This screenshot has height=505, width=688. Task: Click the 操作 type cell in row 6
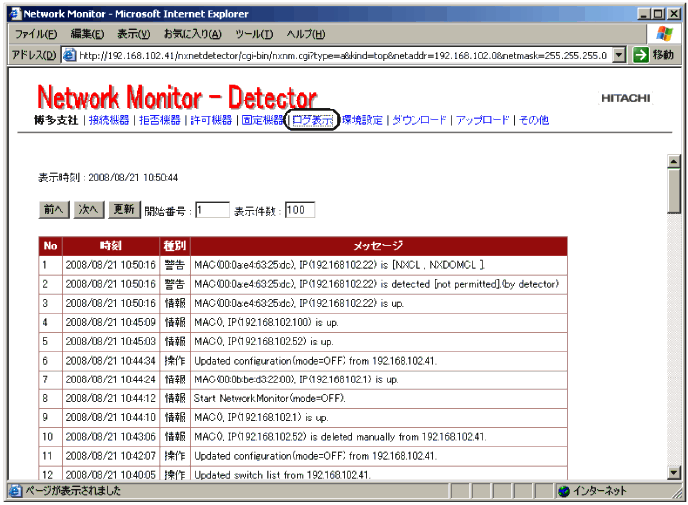[x=175, y=361]
